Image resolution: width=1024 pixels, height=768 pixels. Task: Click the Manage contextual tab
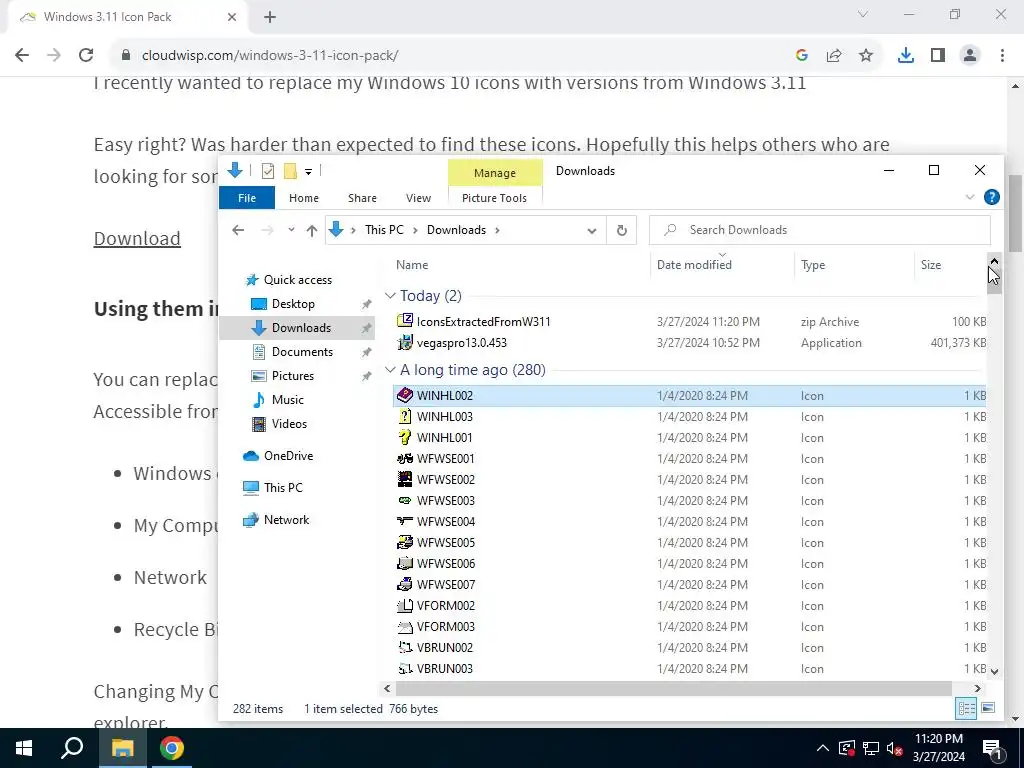click(495, 173)
